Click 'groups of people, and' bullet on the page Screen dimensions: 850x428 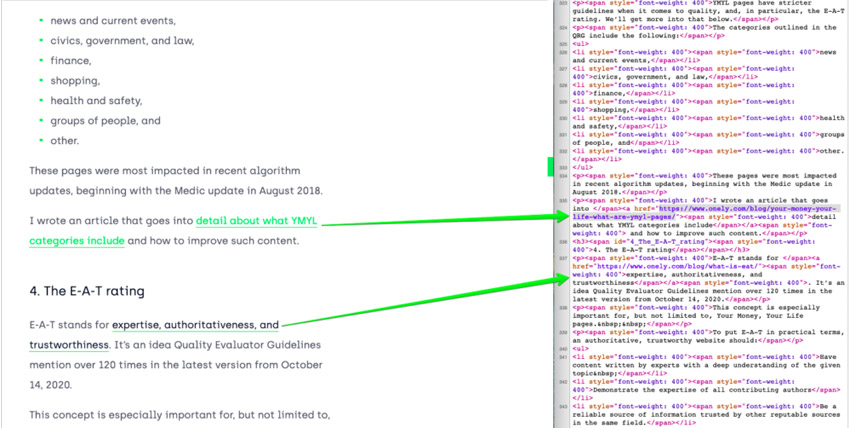[105, 121]
